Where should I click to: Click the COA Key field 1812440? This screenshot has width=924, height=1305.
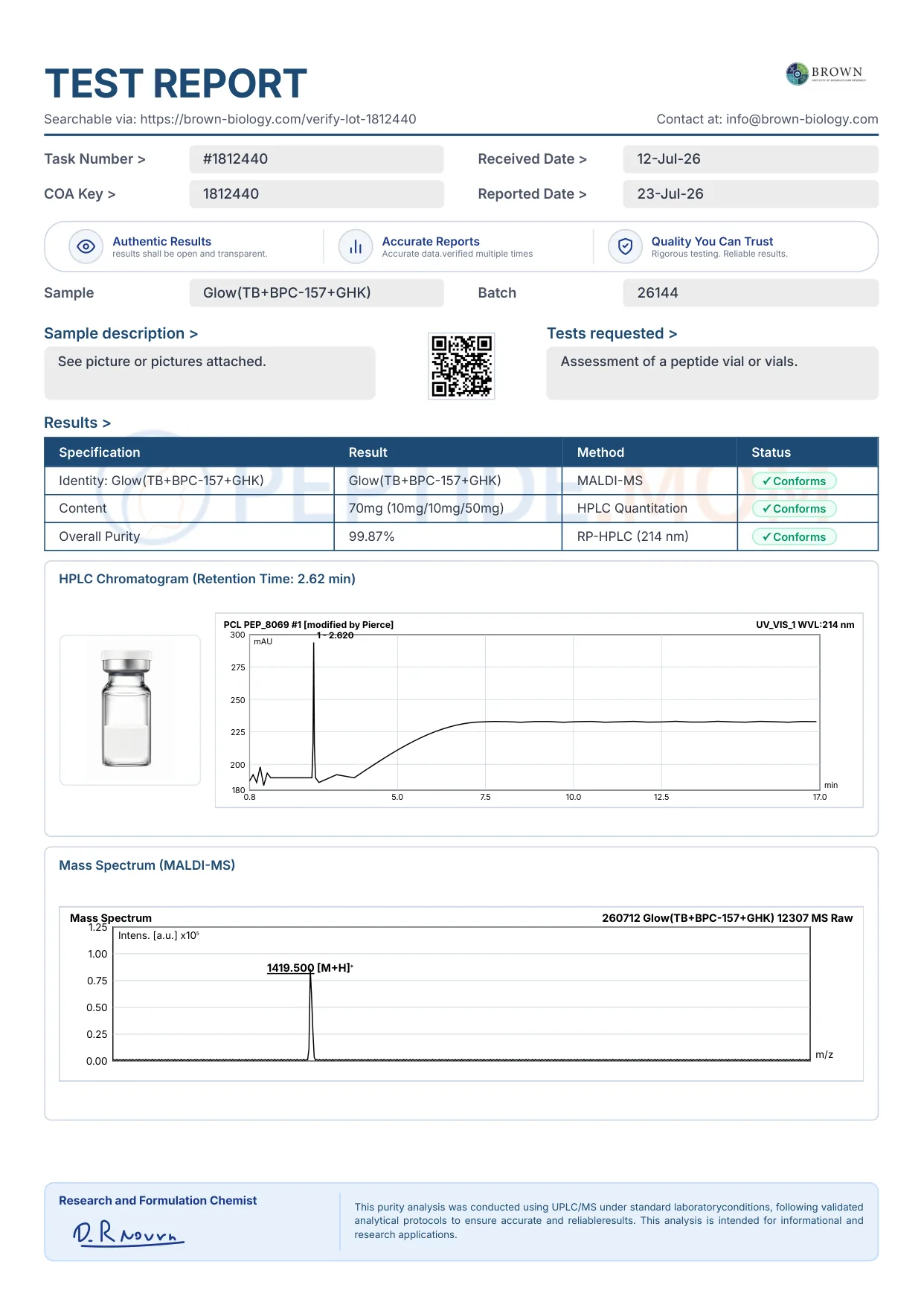point(316,194)
